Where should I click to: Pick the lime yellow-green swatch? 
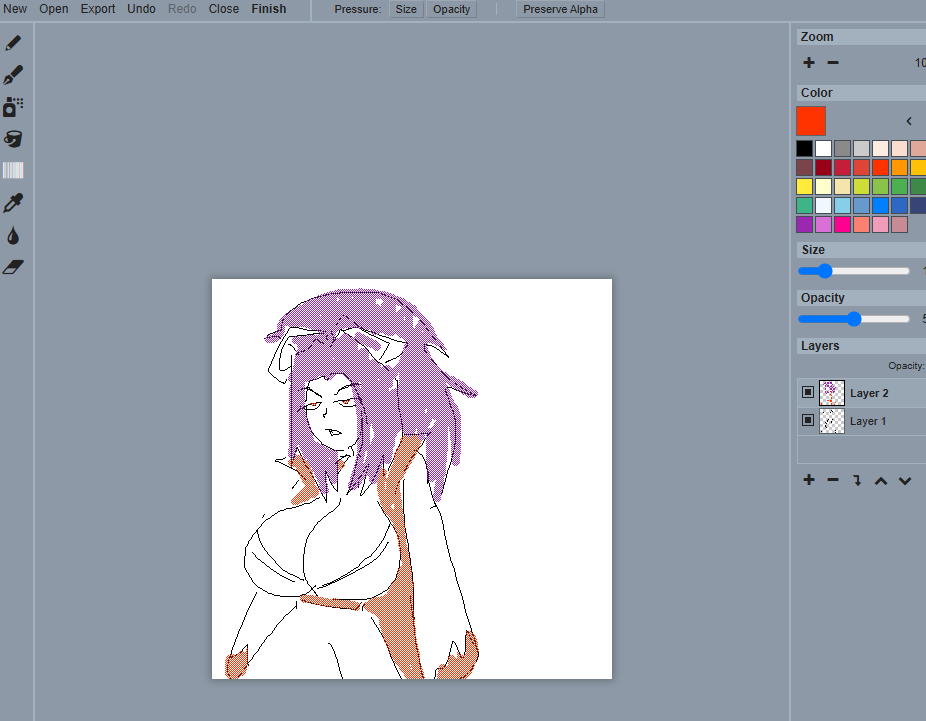[861, 186]
